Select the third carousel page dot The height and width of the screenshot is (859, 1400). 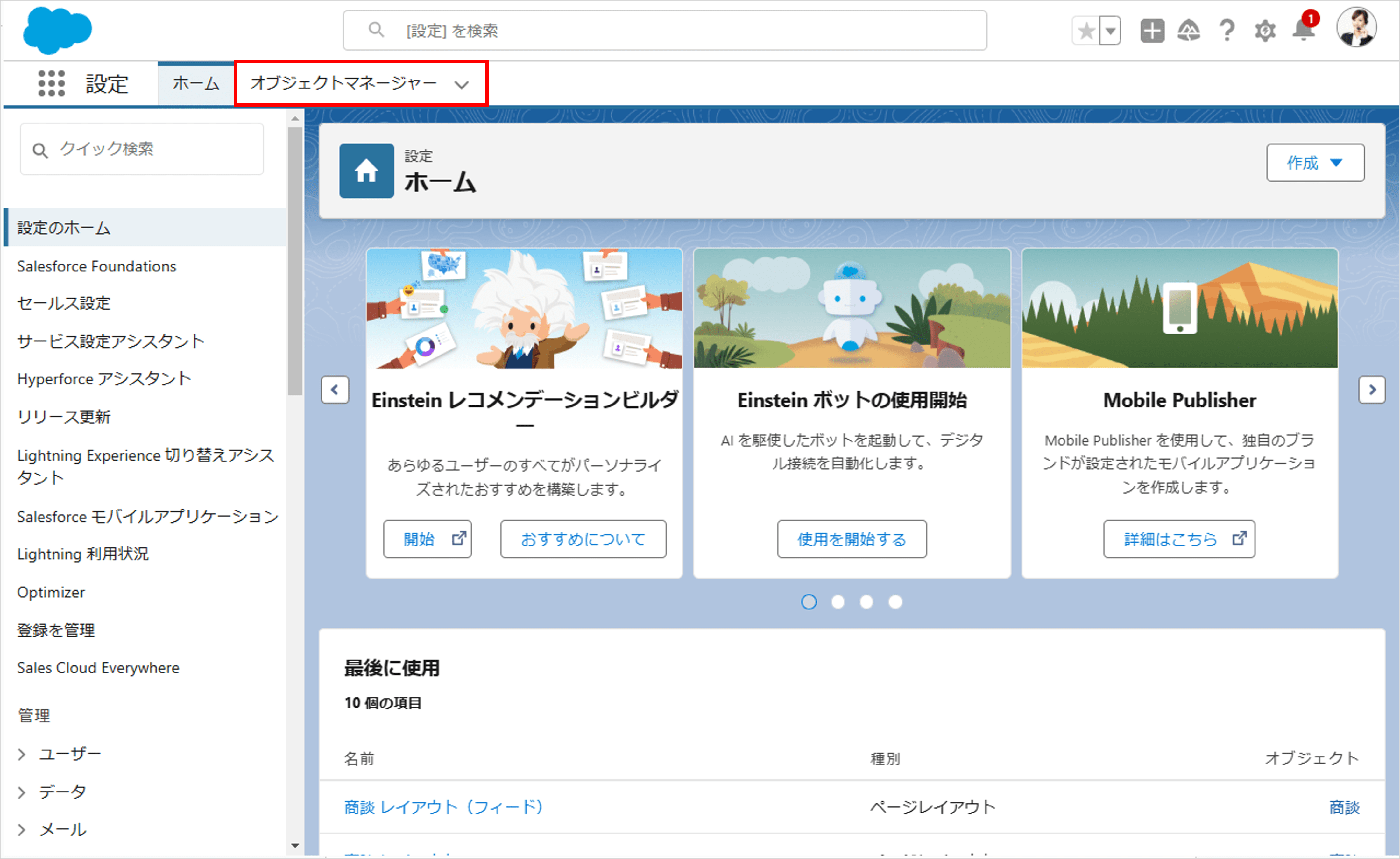click(x=866, y=602)
